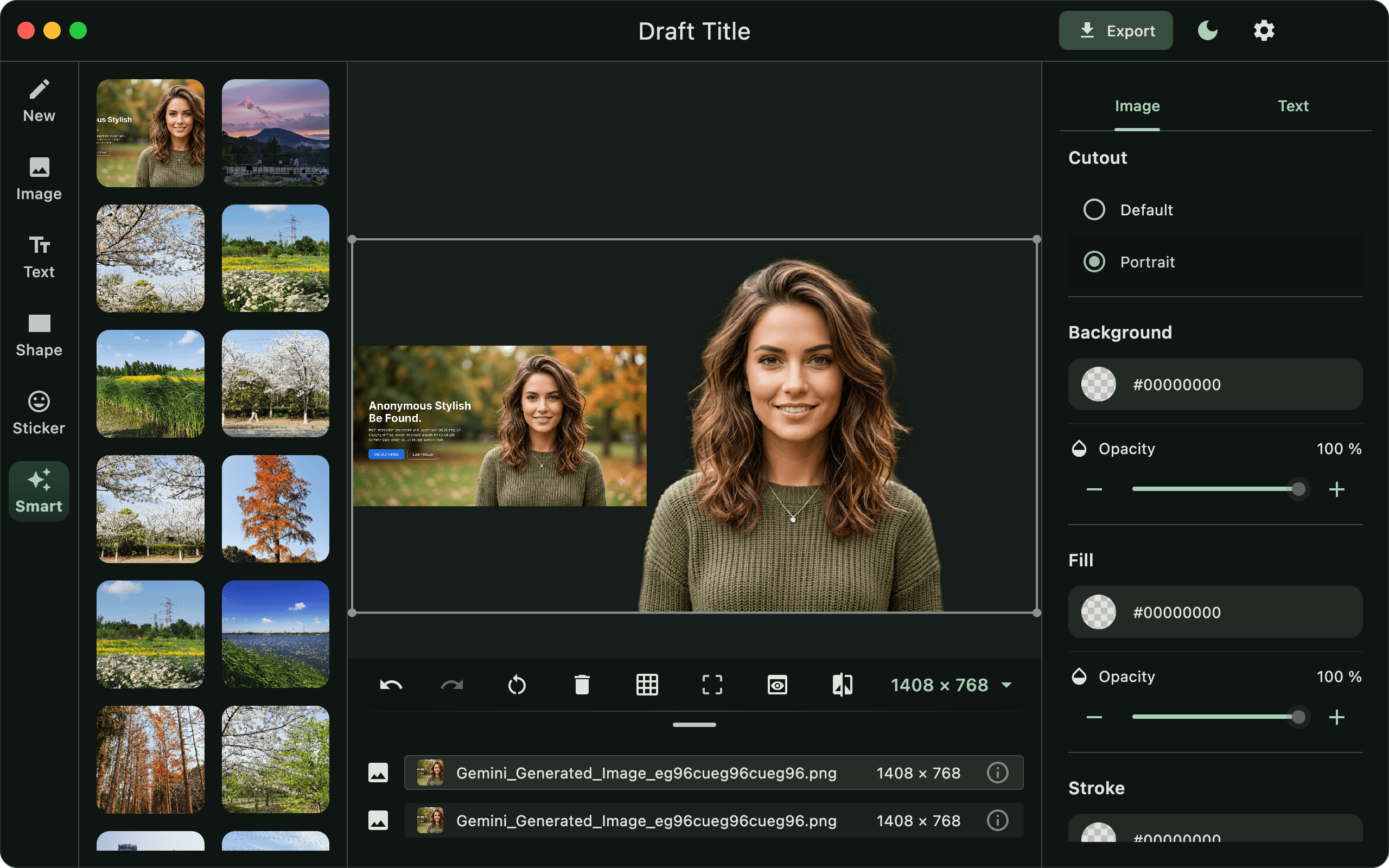Click the undo arrow in canvas toolbar

[x=391, y=685]
